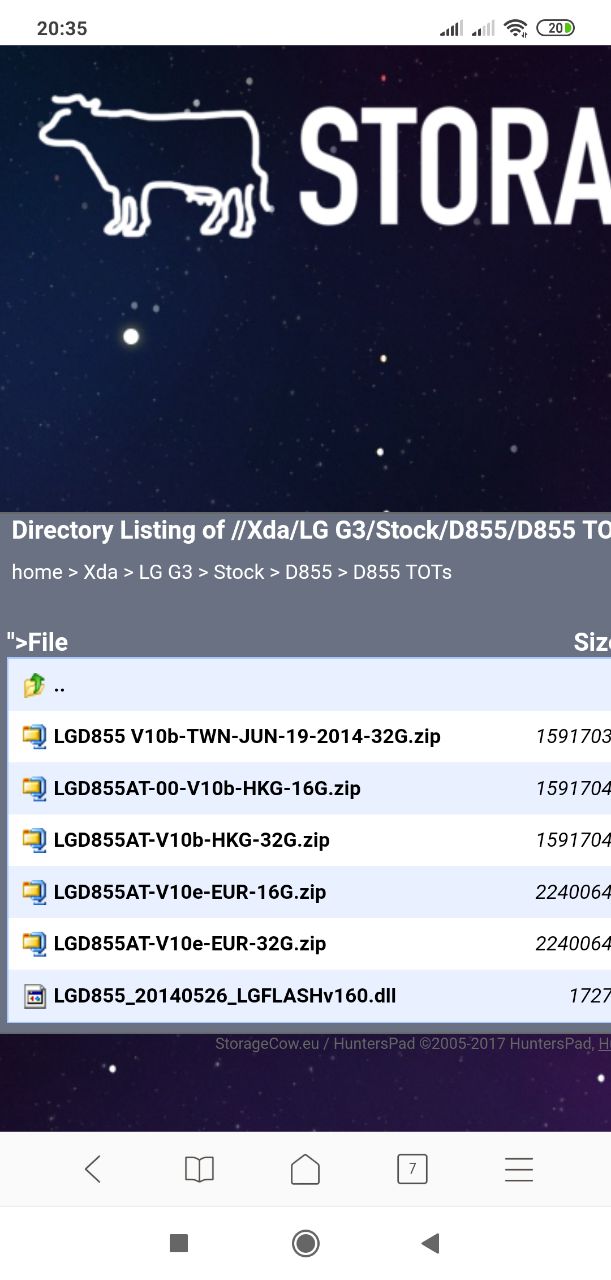Open the '..' parent folder link
Screen dimensions: 611x1280
(59, 687)
